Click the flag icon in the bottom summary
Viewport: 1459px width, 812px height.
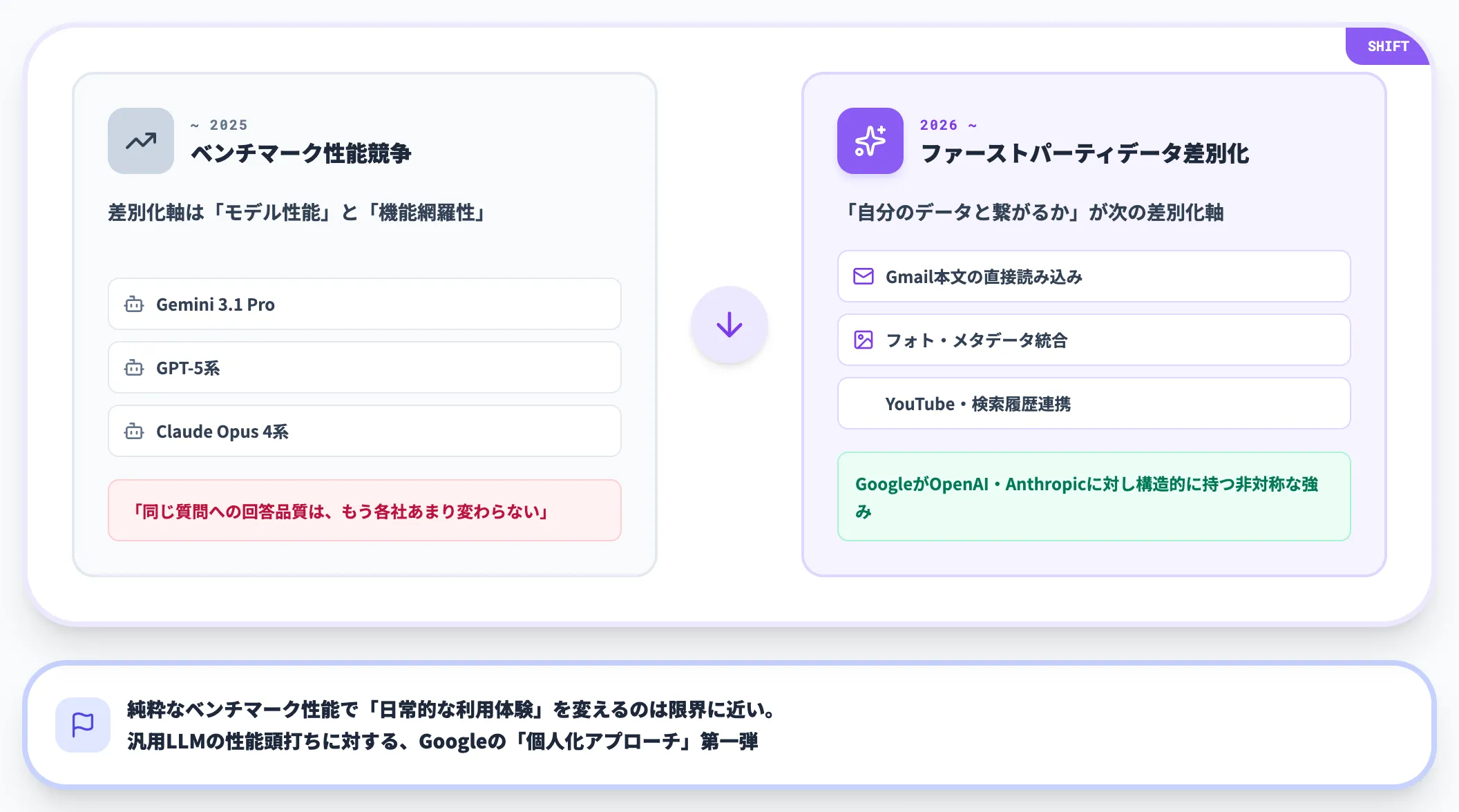83,725
